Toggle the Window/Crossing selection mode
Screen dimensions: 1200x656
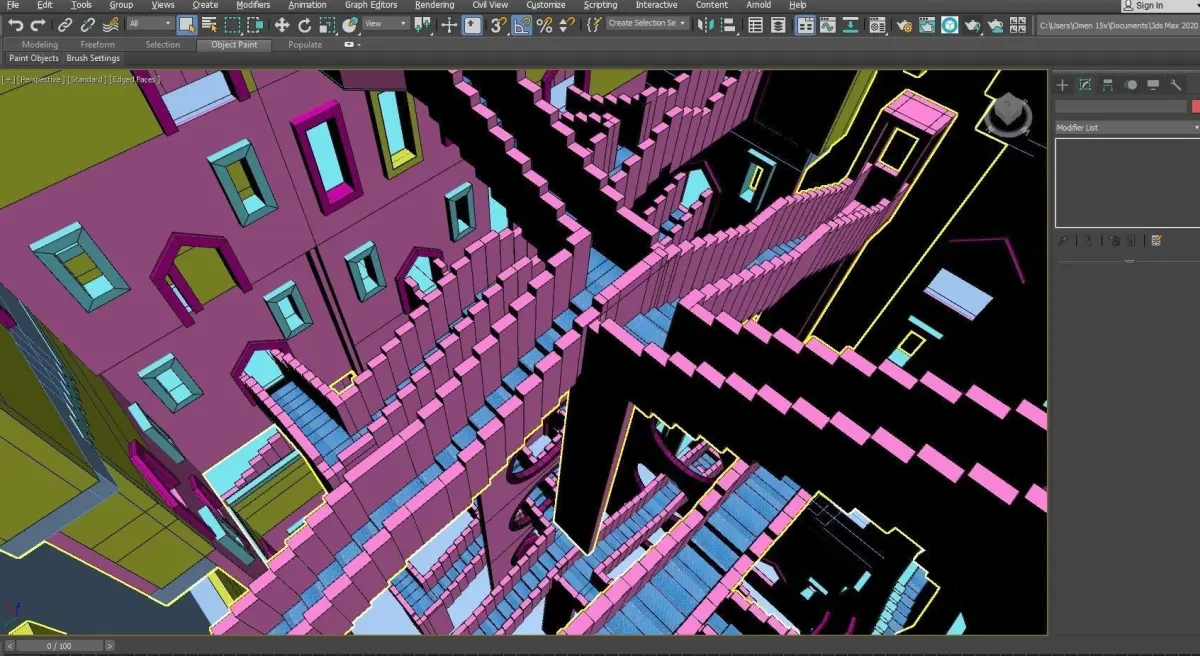(255, 25)
